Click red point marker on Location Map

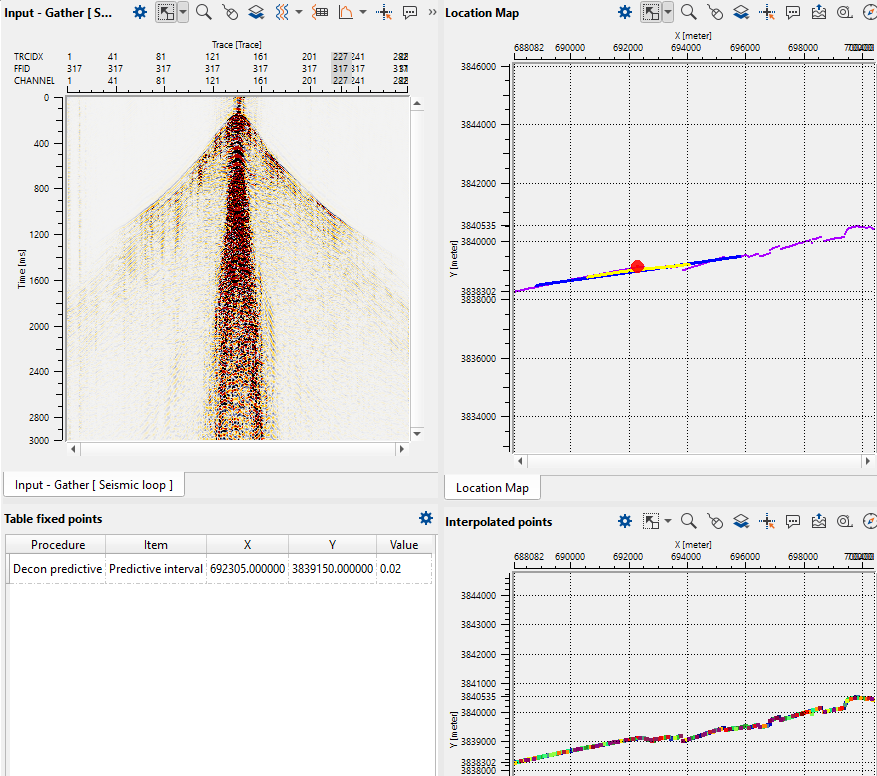point(638,266)
